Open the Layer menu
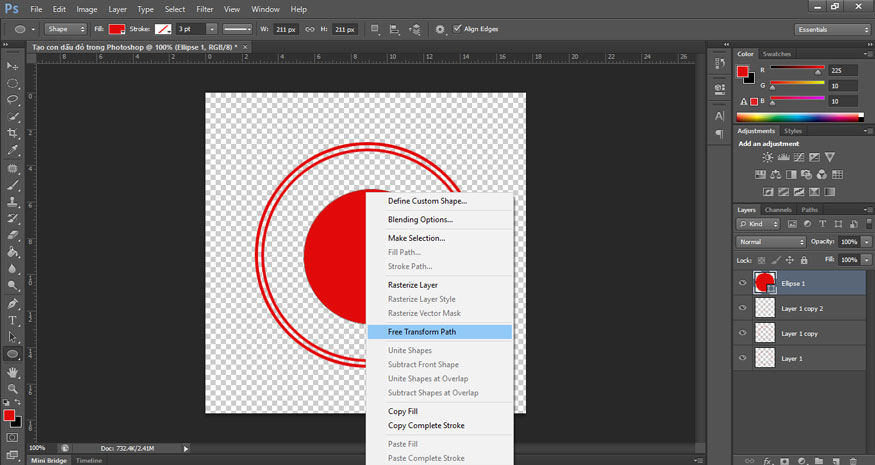 coord(117,9)
